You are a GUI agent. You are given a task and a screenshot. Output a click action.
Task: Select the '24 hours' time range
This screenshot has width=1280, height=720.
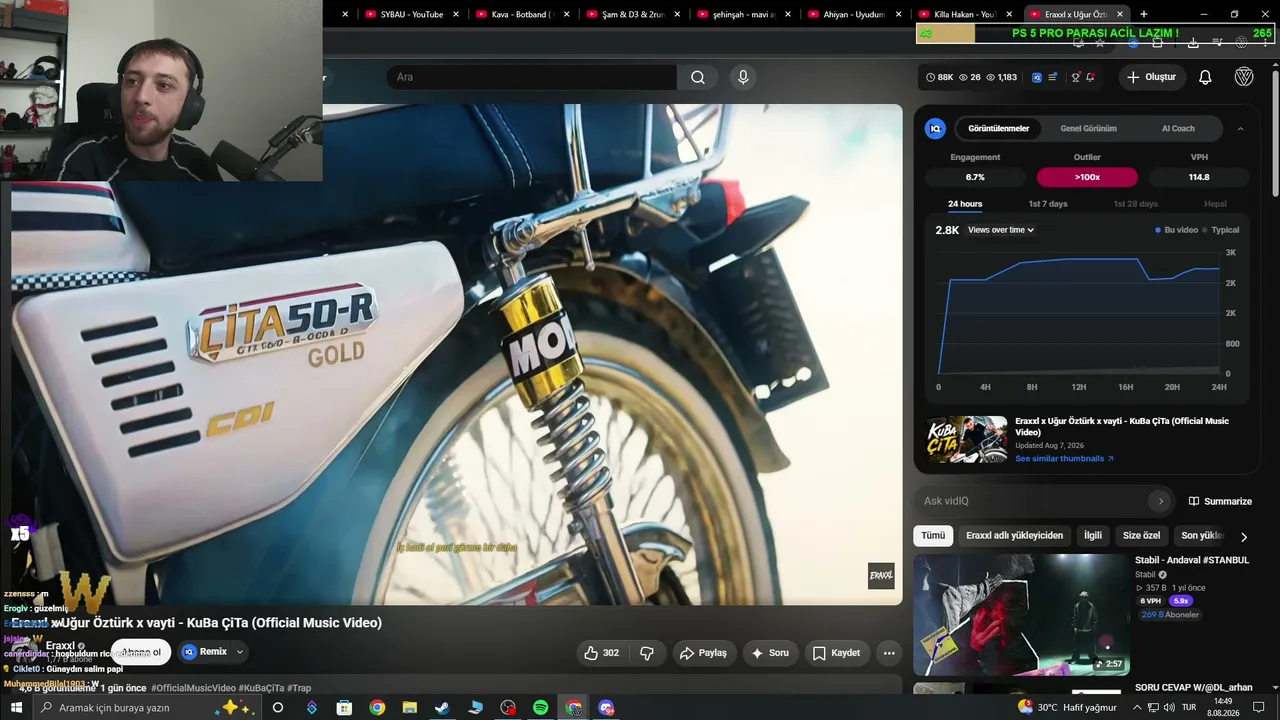pos(965,204)
